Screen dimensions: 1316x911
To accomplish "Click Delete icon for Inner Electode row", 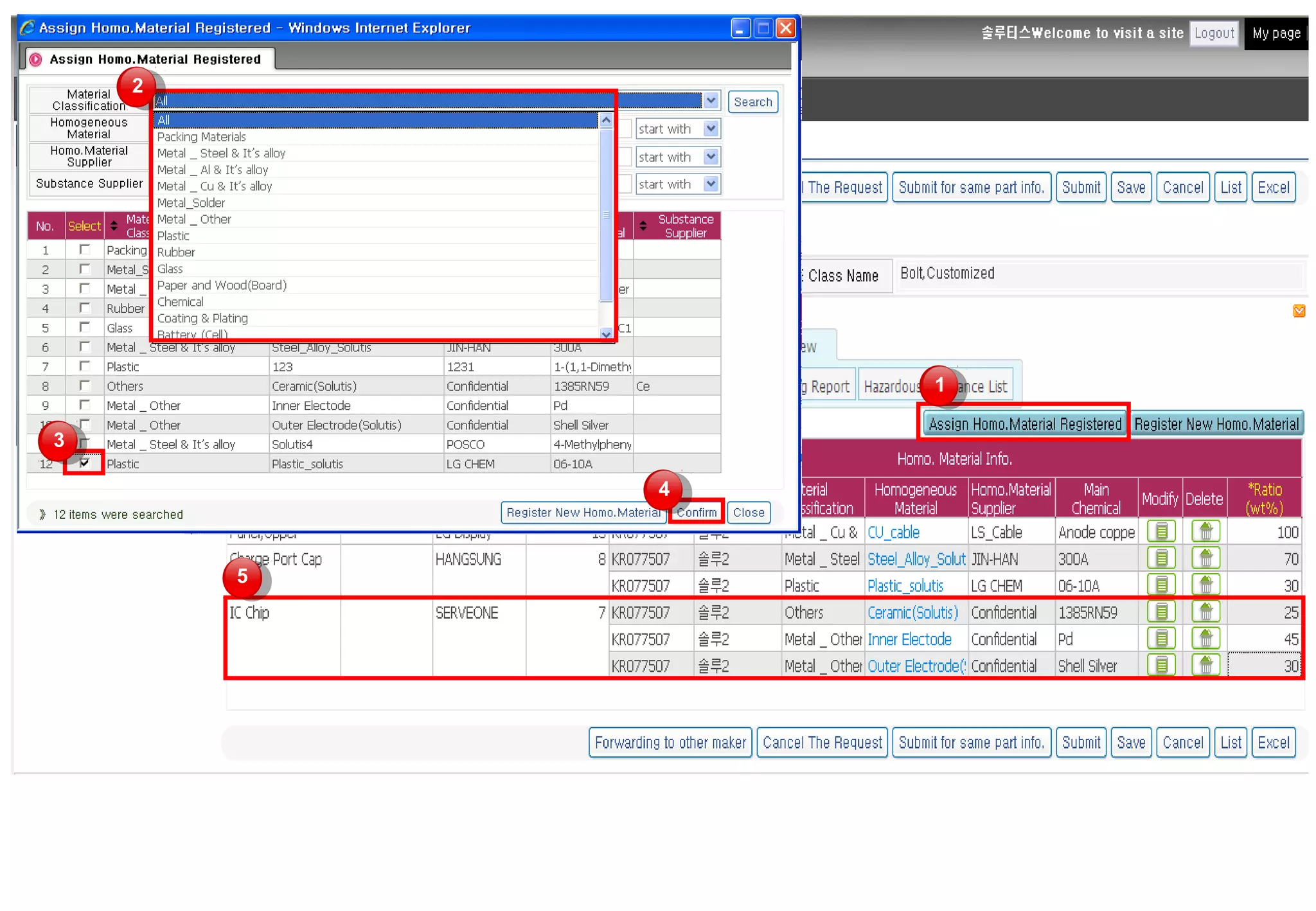I will [x=1205, y=639].
